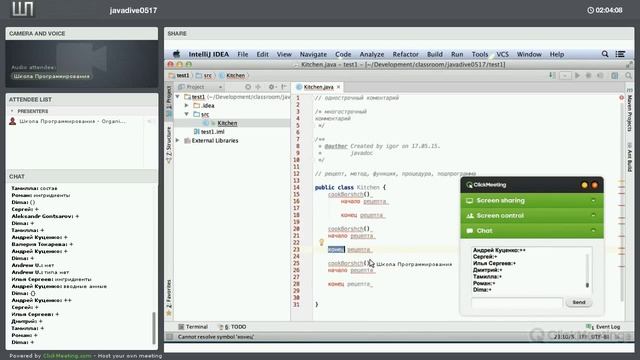This screenshot has width=640, height=360.
Task: Collapse the src folder
Action: click(187, 114)
